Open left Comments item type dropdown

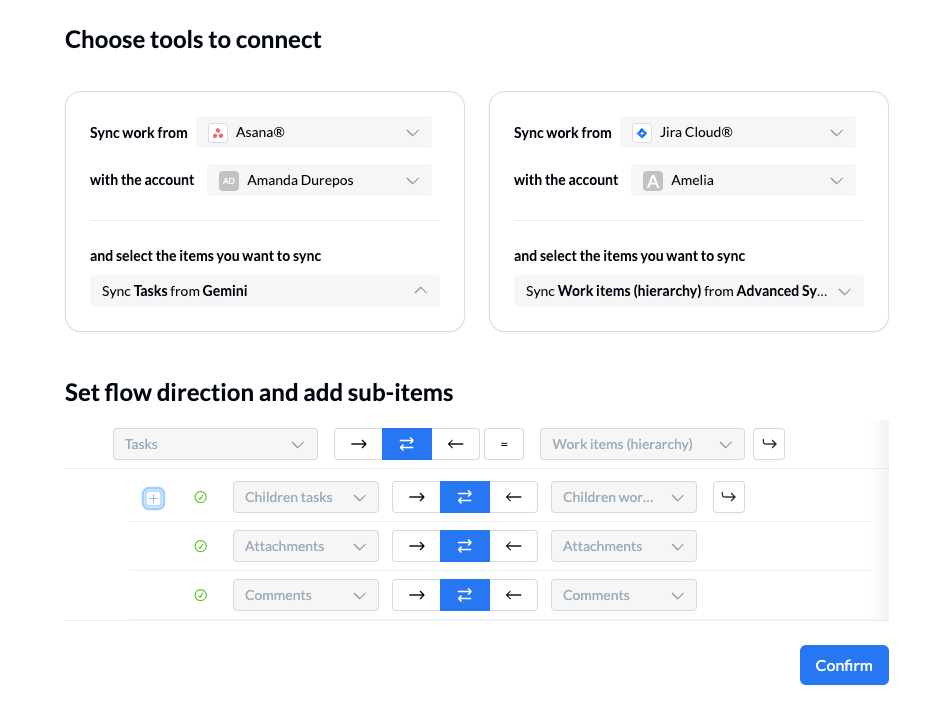tap(305, 595)
